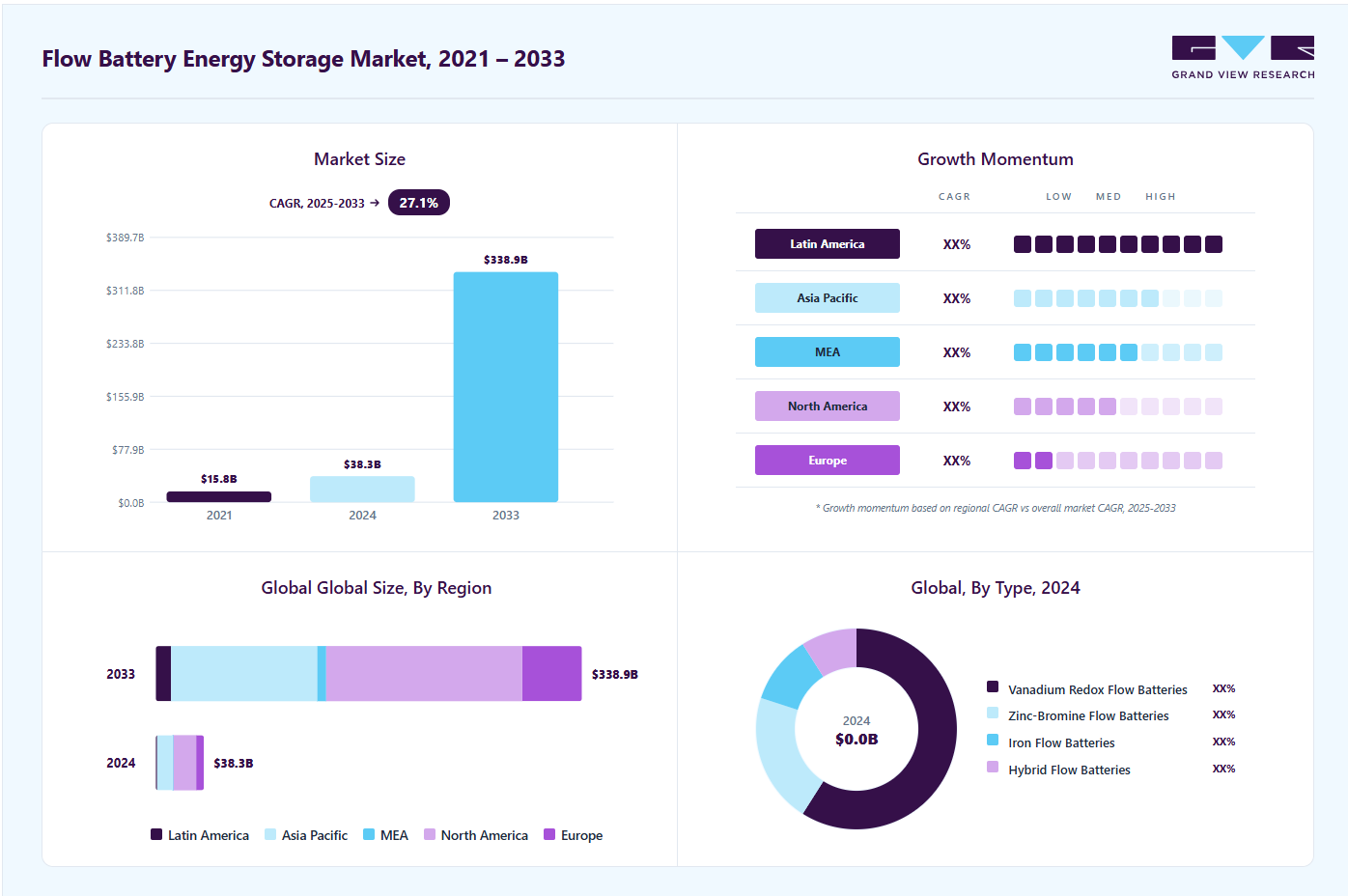Image resolution: width=1348 pixels, height=896 pixels.
Task: Click North America segment in 2033 stacked bar
Action: click(x=424, y=673)
